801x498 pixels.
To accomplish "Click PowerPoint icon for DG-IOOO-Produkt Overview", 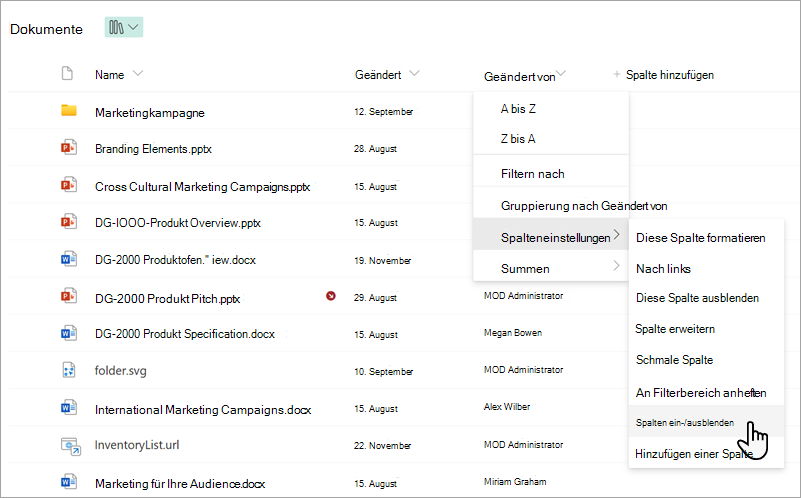I will tap(68, 222).
